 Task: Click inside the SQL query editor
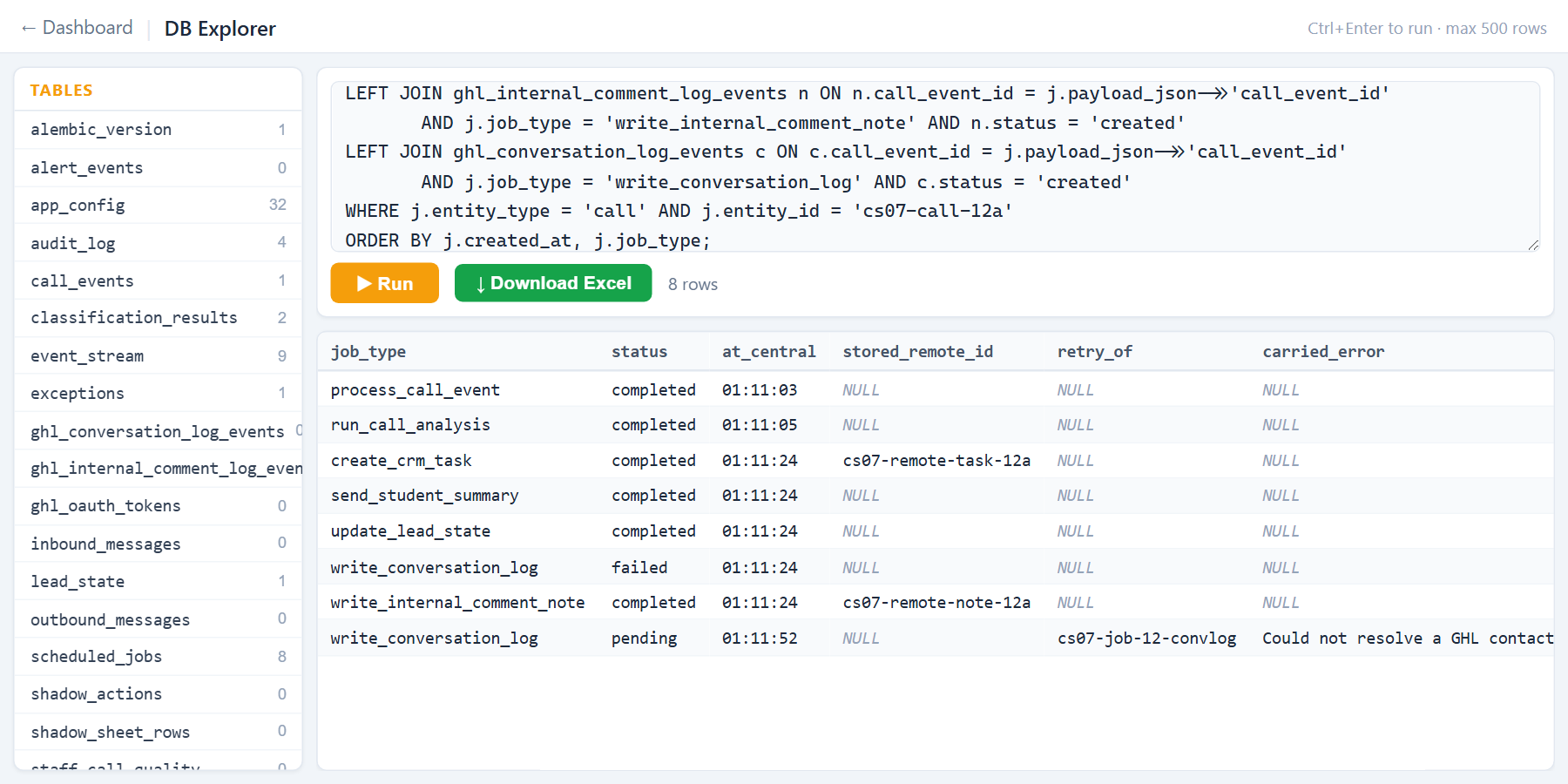[x=935, y=166]
